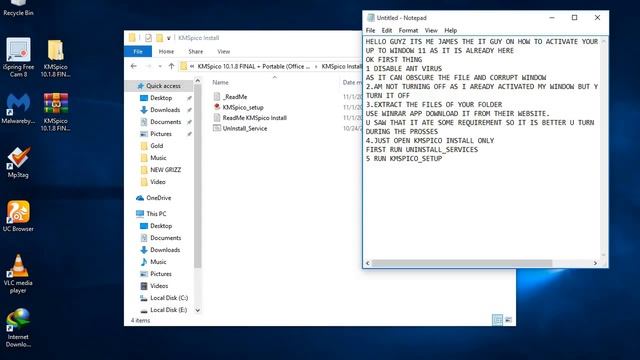Open the View ribbon tab in Explorer
The image size is (640, 360).
tap(223, 51)
